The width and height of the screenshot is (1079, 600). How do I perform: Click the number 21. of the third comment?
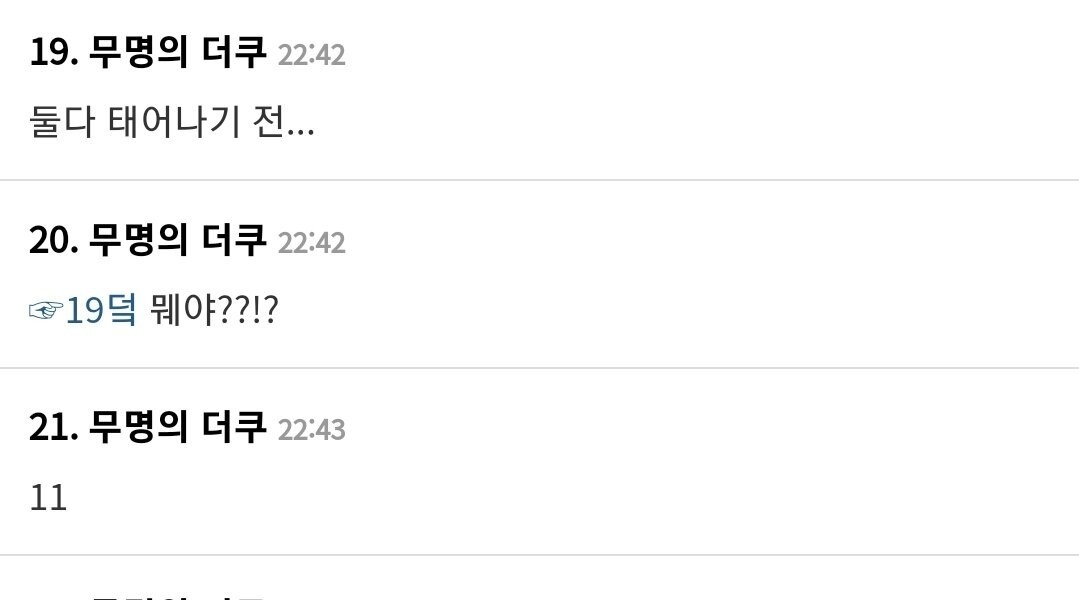point(54,427)
